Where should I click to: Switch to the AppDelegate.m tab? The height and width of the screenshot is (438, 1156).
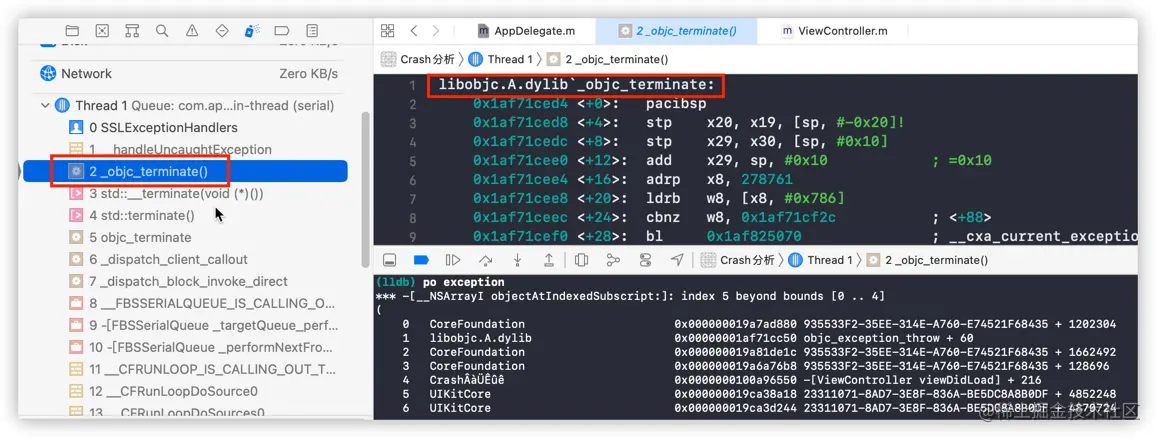pyautogui.click(x=526, y=31)
